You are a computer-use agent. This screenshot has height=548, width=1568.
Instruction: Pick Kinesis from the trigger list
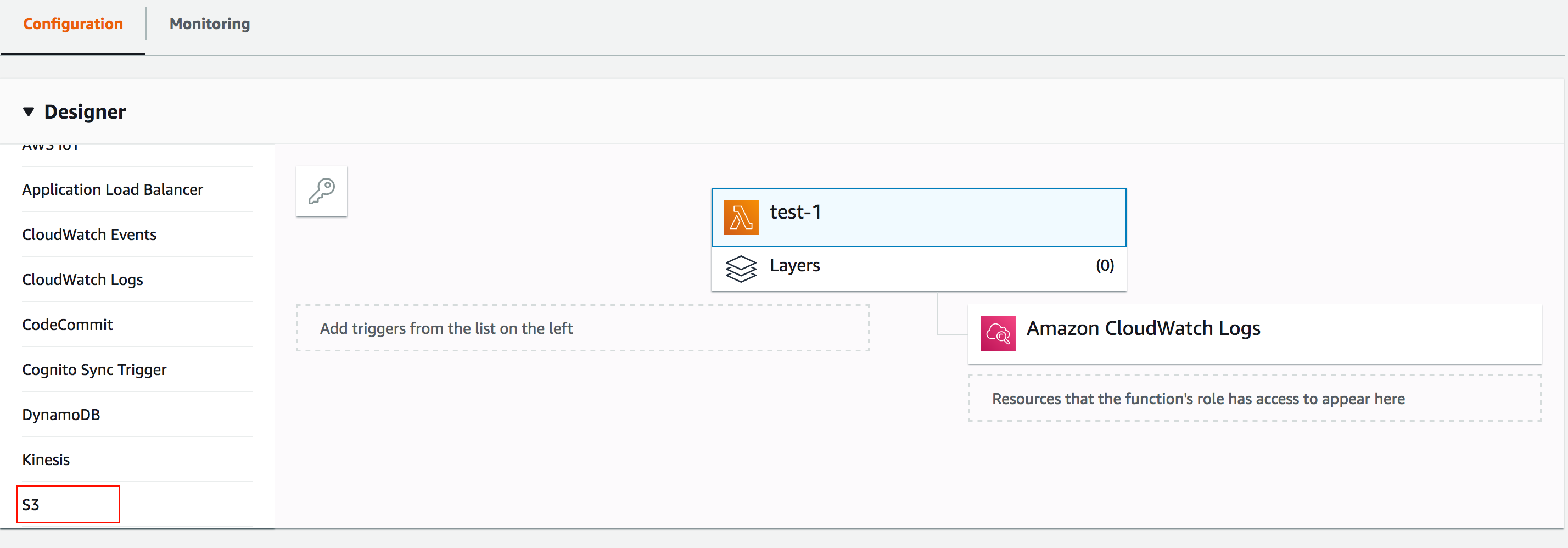tap(46, 460)
